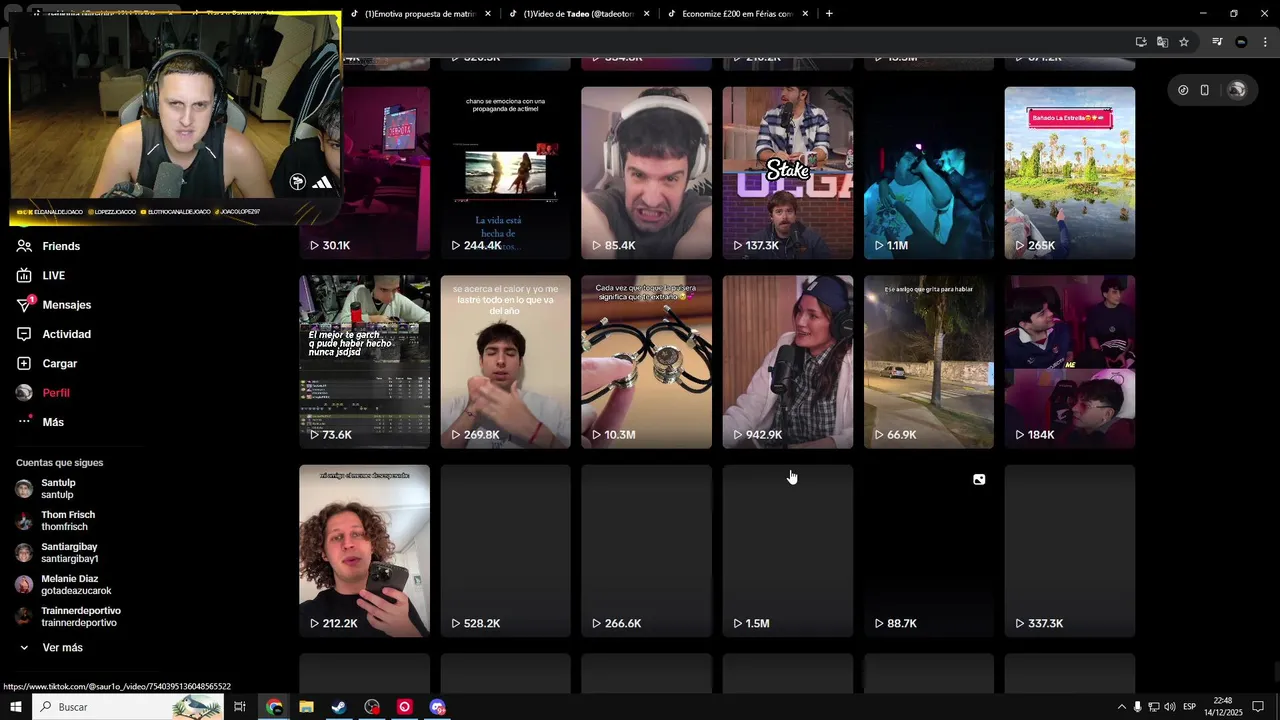
Task: Open Stake video with 137.3K views
Action: pos(788,173)
